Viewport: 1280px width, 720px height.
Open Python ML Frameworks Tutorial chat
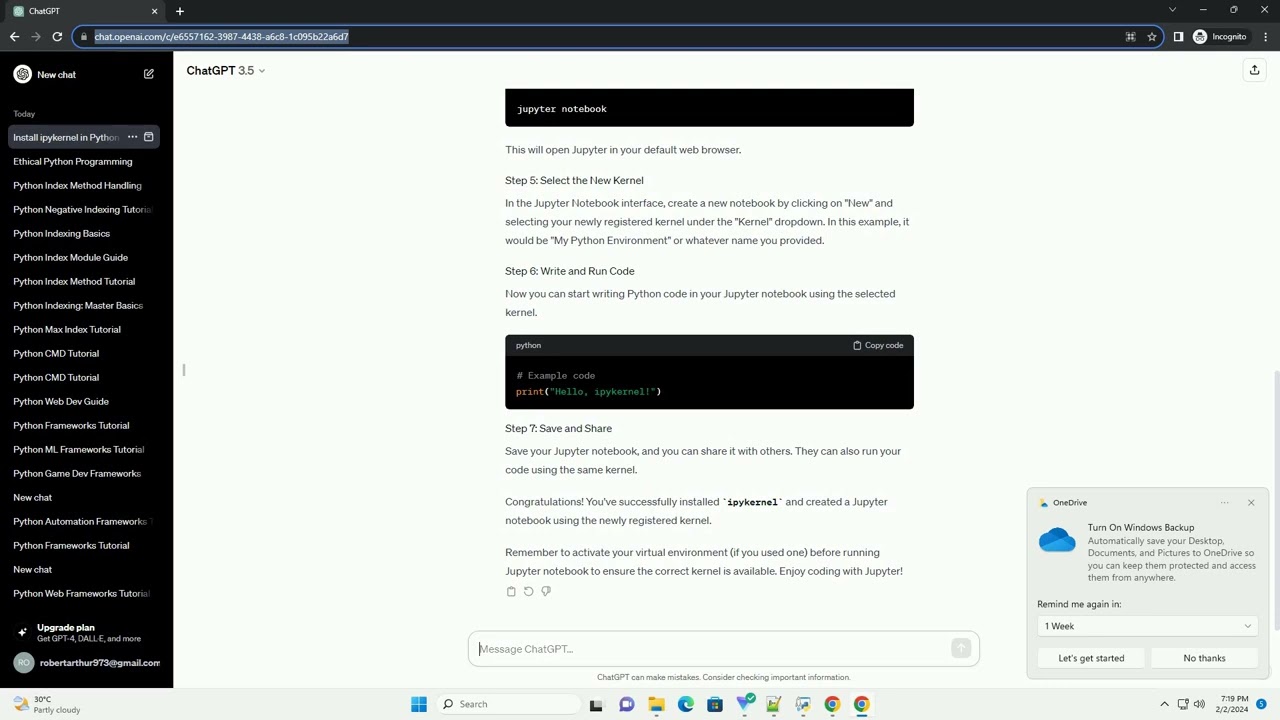[x=84, y=449]
